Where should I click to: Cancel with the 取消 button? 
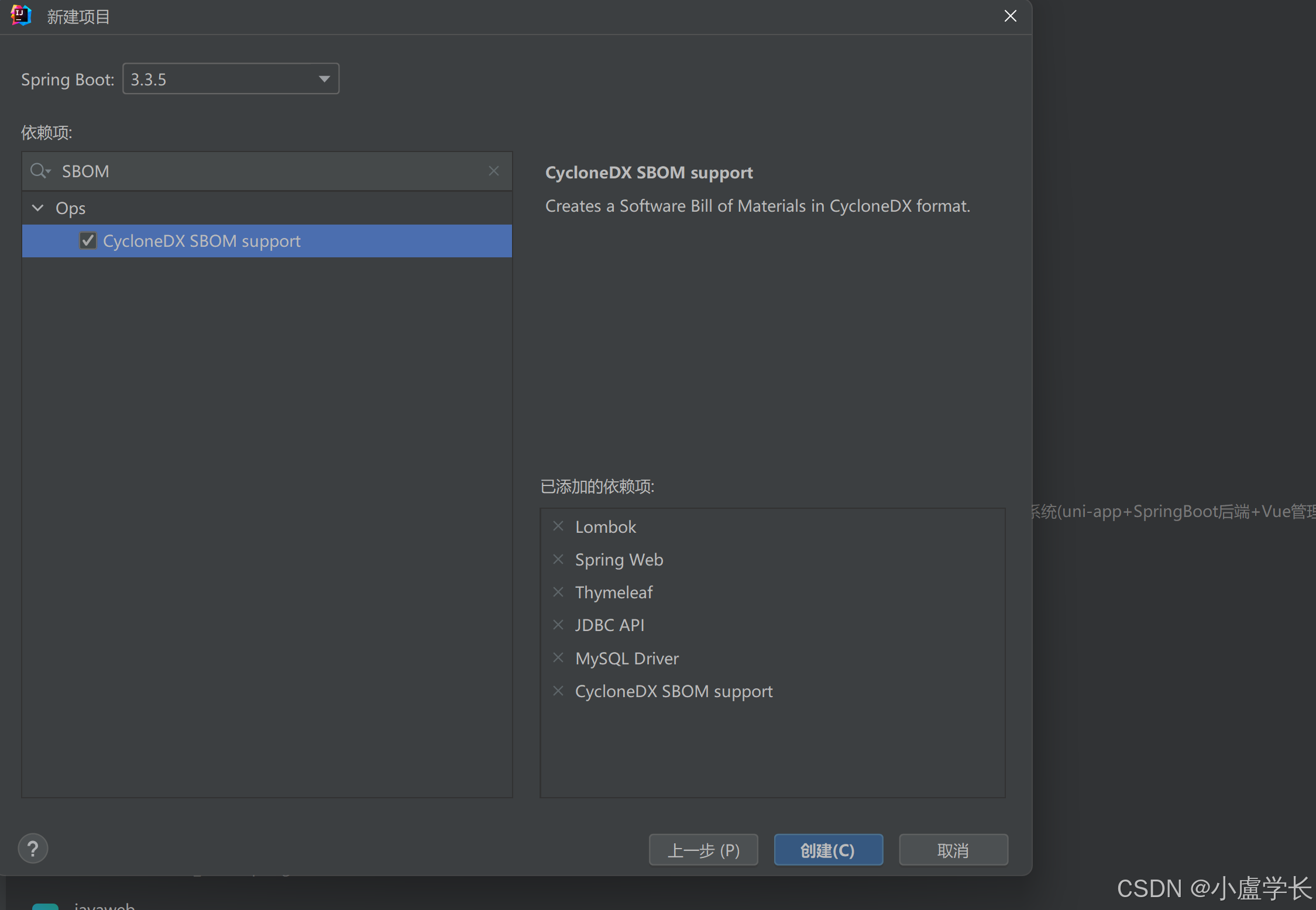953,850
